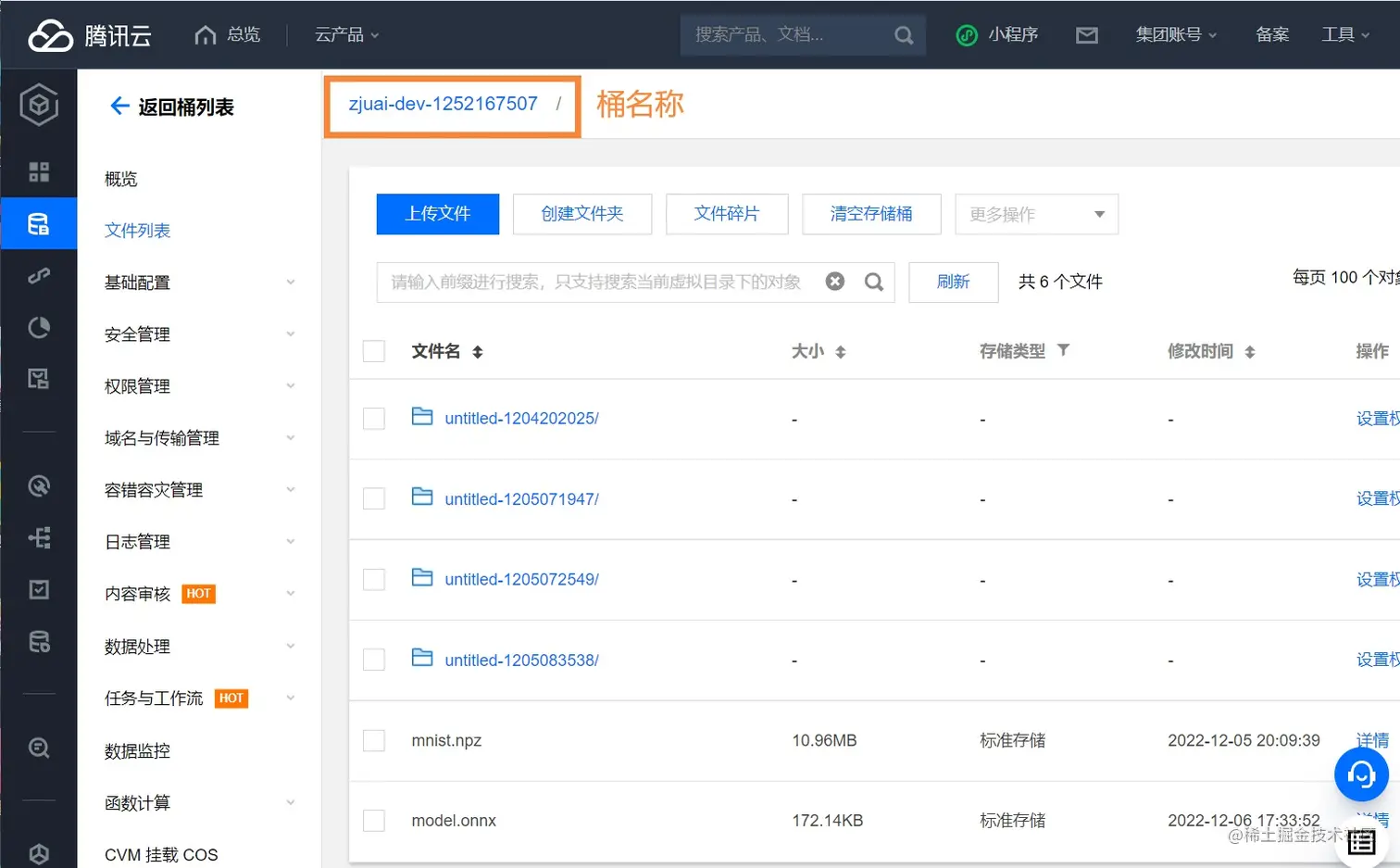1400x868 pixels.
Task: Open the 概览 sidebar item
Action: [x=121, y=179]
